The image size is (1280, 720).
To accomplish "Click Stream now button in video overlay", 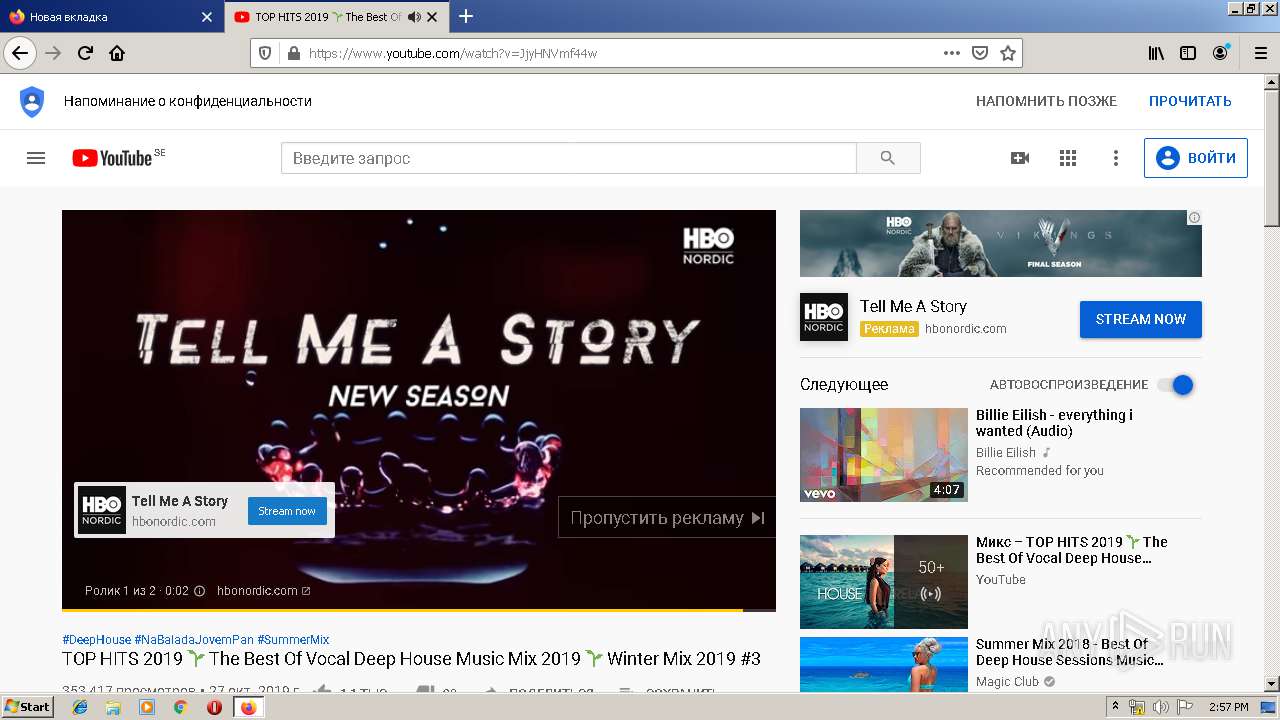I will [x=287, y=511].
